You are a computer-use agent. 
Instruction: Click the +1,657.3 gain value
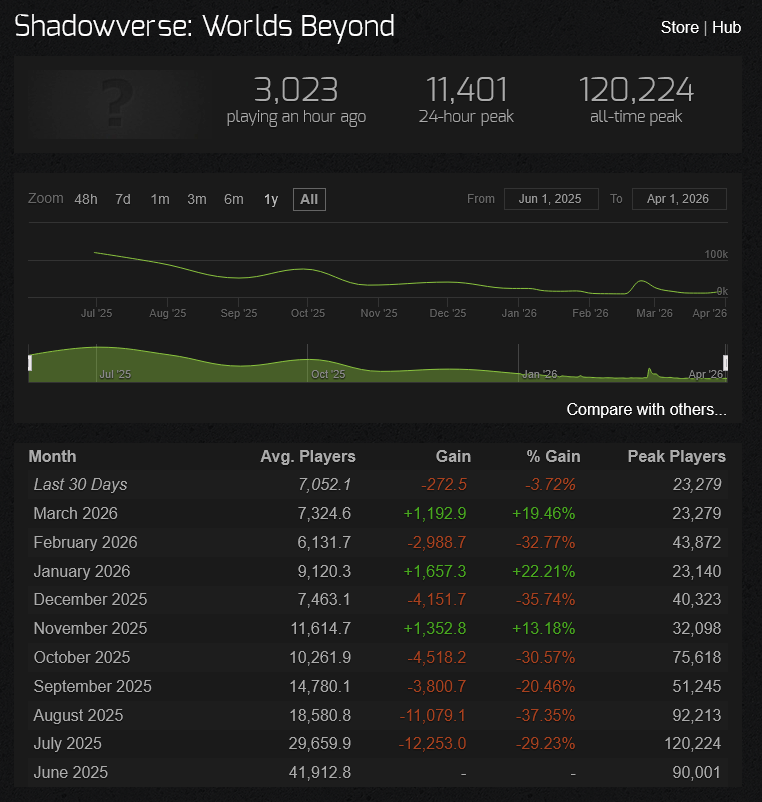[x=435, y=571]
